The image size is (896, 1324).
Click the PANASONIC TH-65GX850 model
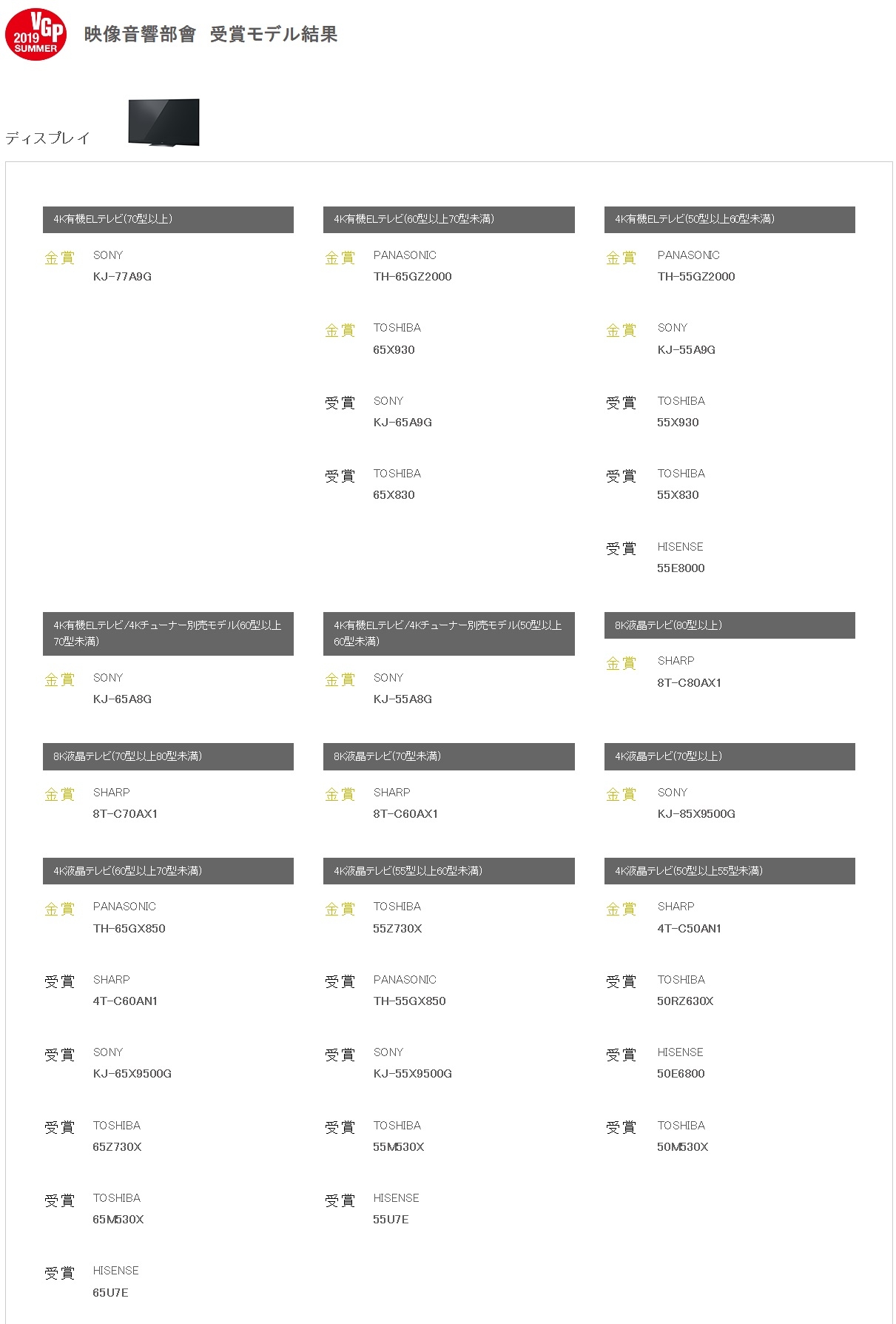click(x=129, y=929)
